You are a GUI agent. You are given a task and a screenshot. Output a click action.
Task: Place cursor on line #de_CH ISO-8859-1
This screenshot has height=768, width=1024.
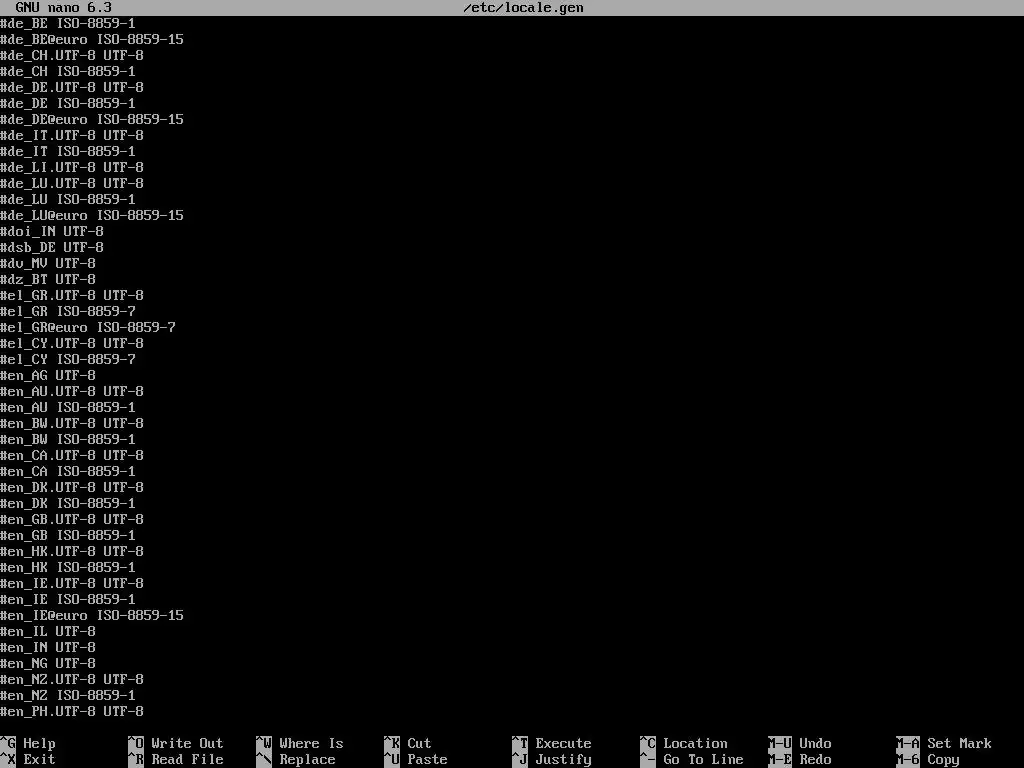68,71
